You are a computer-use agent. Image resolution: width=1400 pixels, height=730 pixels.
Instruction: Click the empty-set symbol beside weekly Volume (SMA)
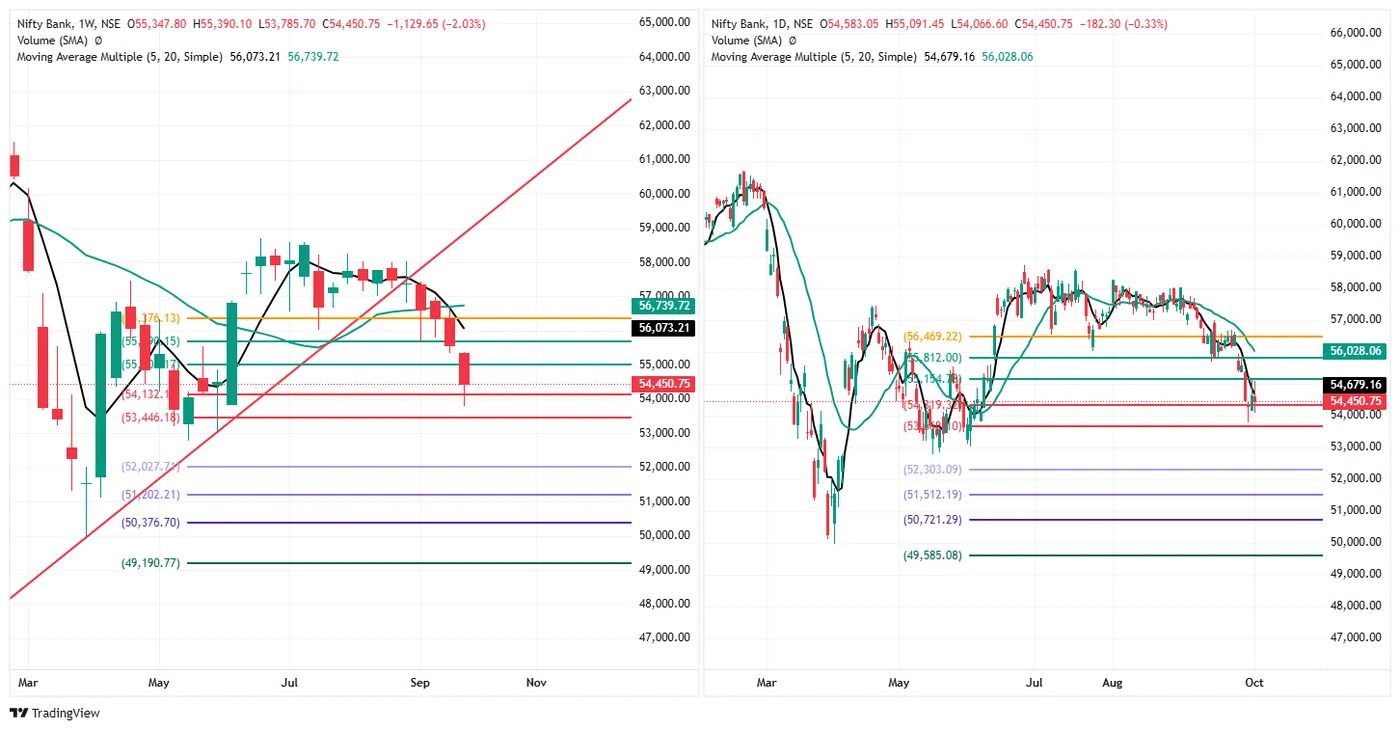pos(98,41)
